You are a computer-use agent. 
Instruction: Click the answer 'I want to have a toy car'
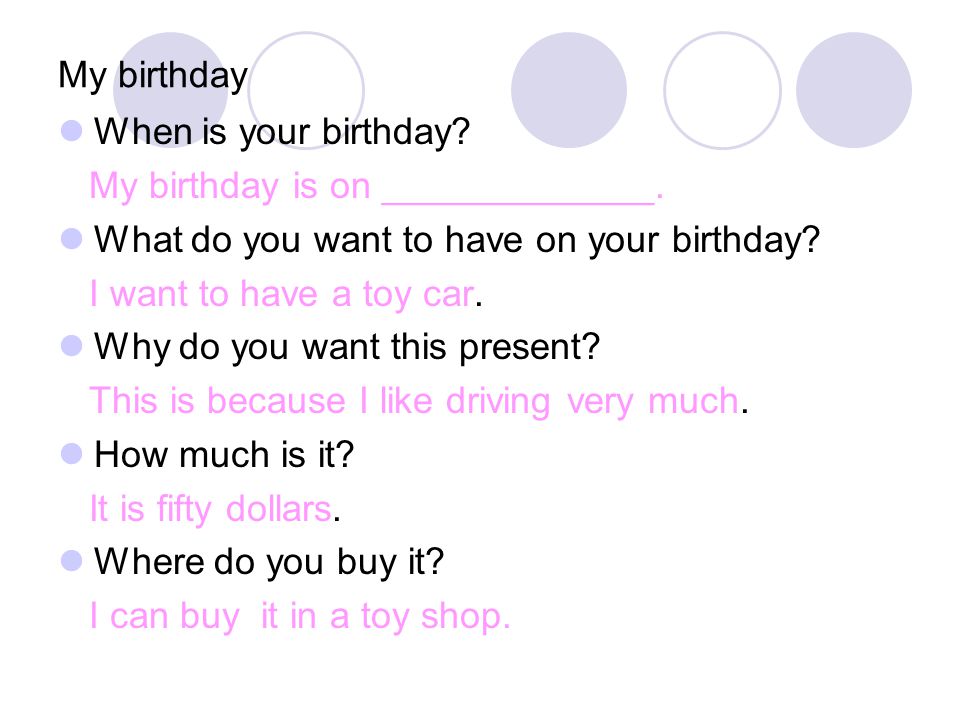coord(282,294)
